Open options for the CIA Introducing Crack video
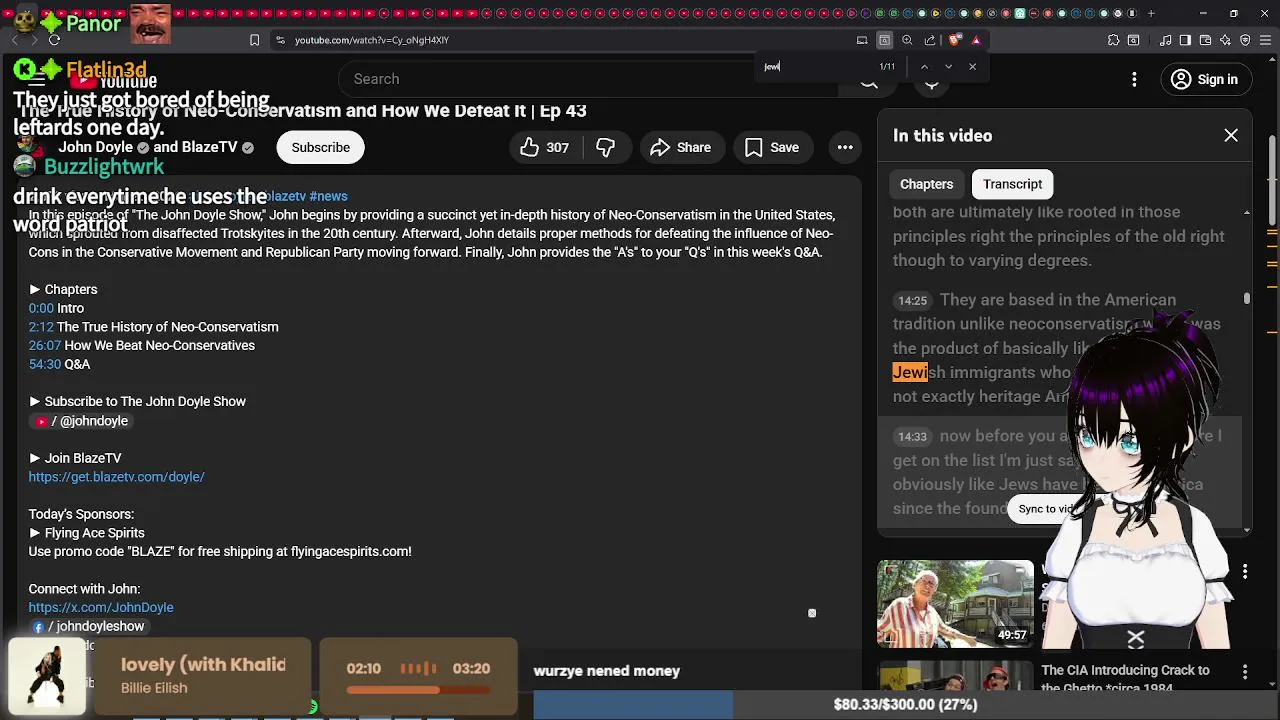Viewport: 1280px width, 720px height. (1245, 672)
